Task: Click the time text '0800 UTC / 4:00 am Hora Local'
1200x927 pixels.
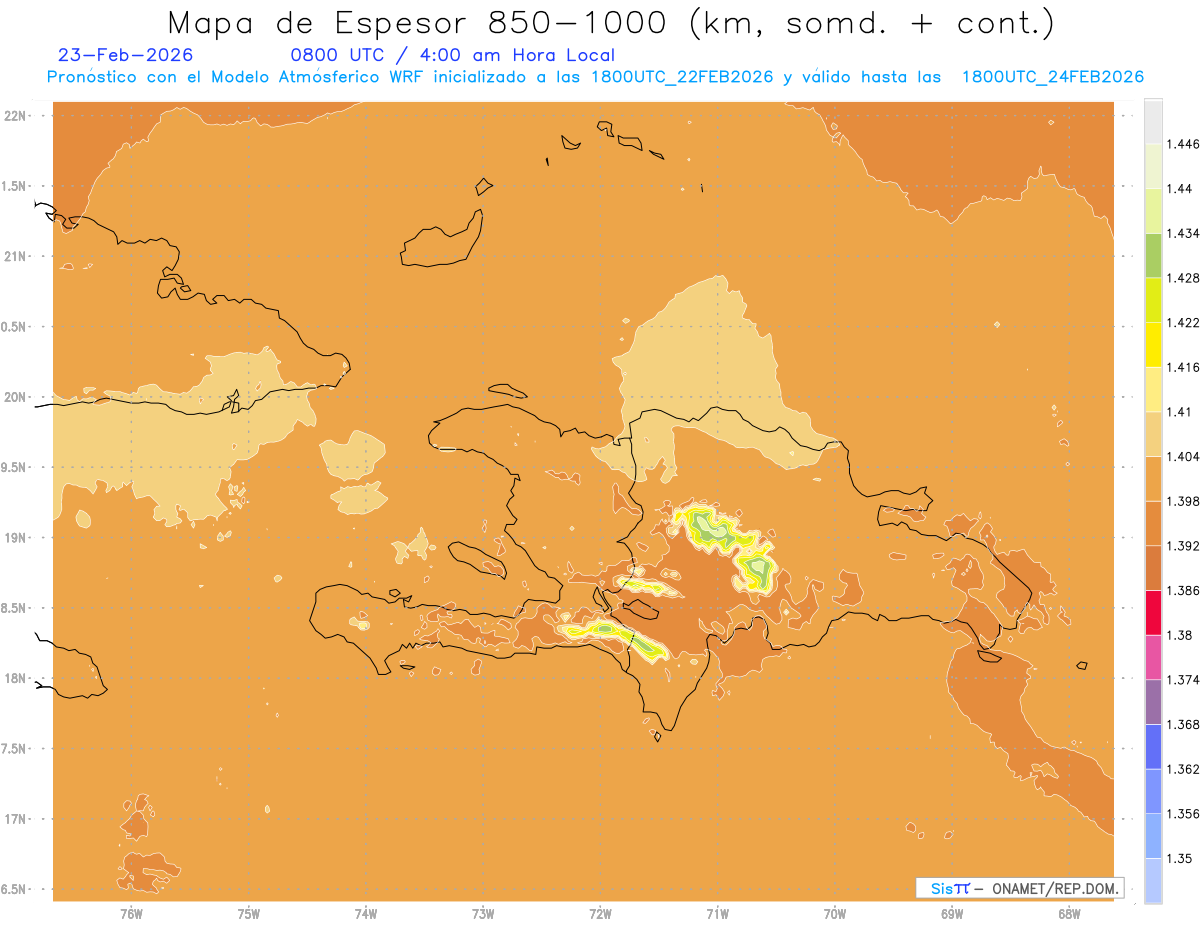Action: tap(452, 55)
